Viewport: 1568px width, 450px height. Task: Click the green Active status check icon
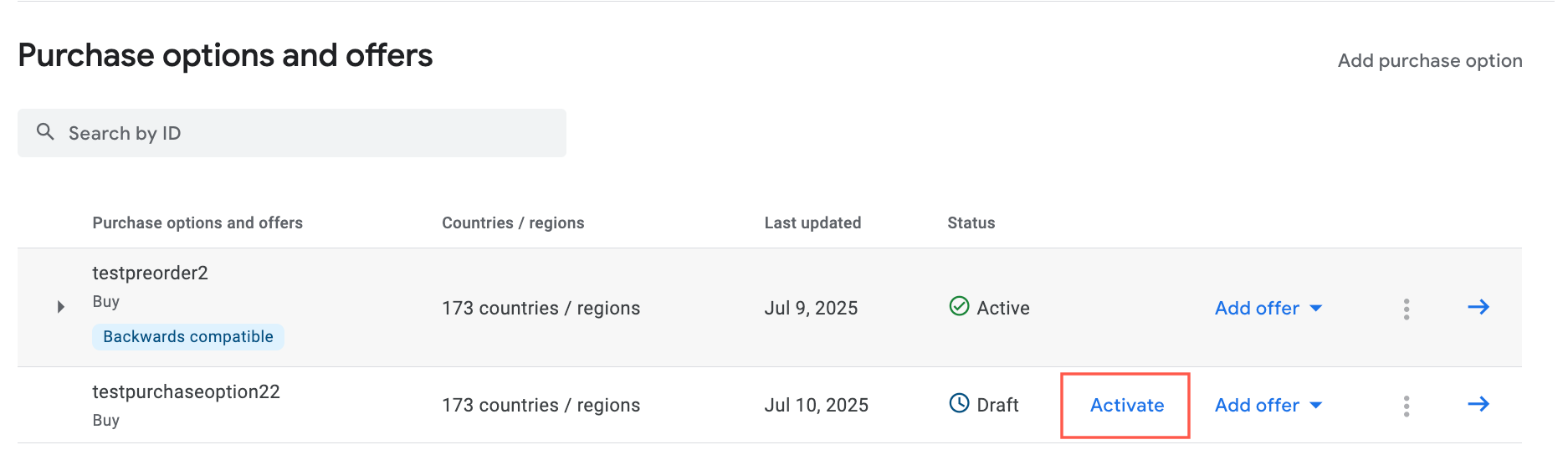click(x=959, y=306)
